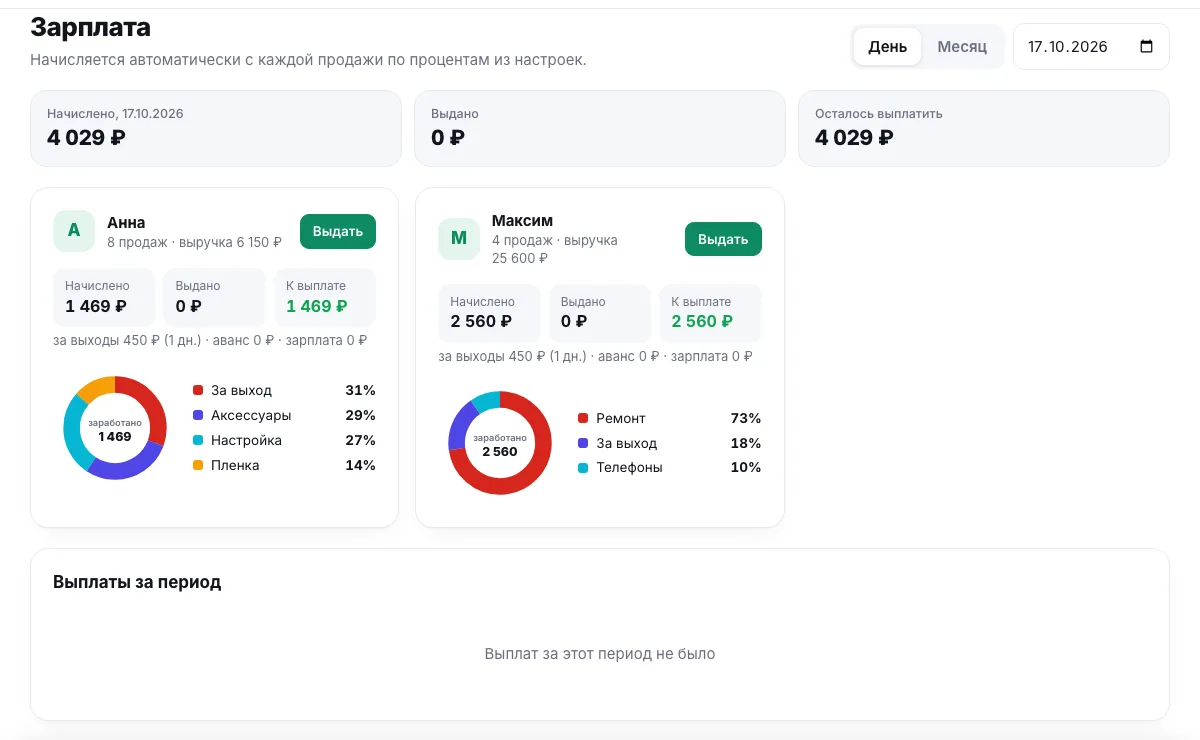The image size is (1200, 740).
Task: Click the orange Пленка legend swatch
Action: point(198,465)
